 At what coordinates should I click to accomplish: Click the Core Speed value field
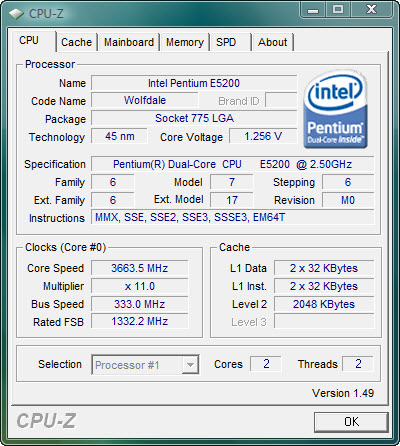point(140,268)
